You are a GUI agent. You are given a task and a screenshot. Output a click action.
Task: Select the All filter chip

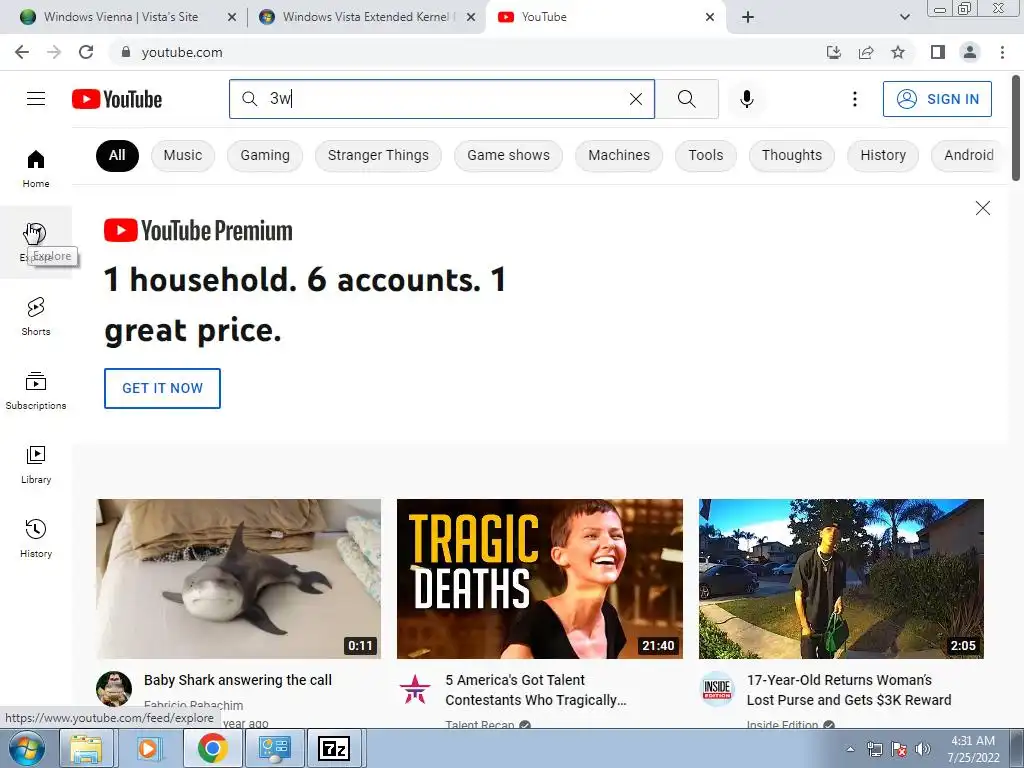point(117,155)
